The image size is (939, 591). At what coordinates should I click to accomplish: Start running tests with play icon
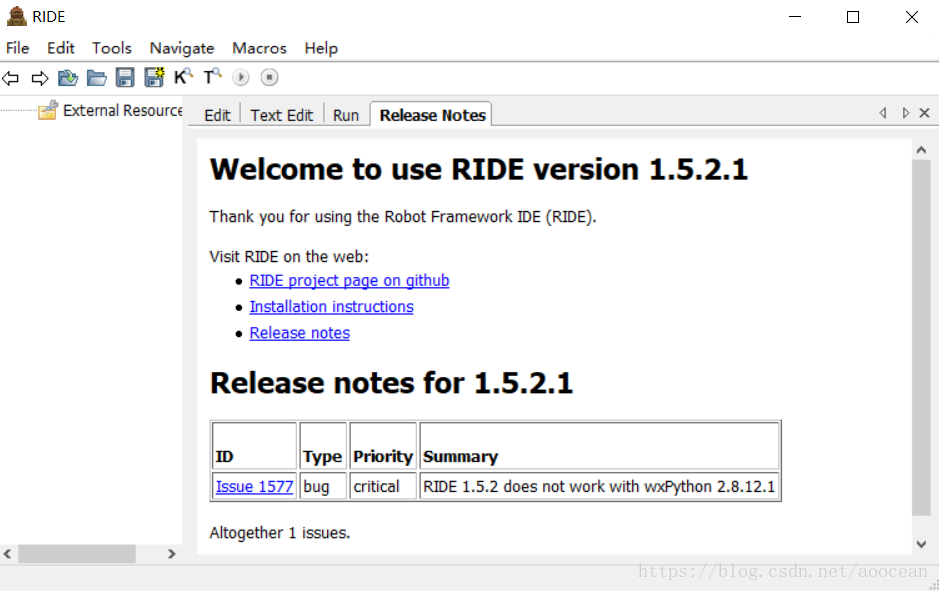(241, 77)
